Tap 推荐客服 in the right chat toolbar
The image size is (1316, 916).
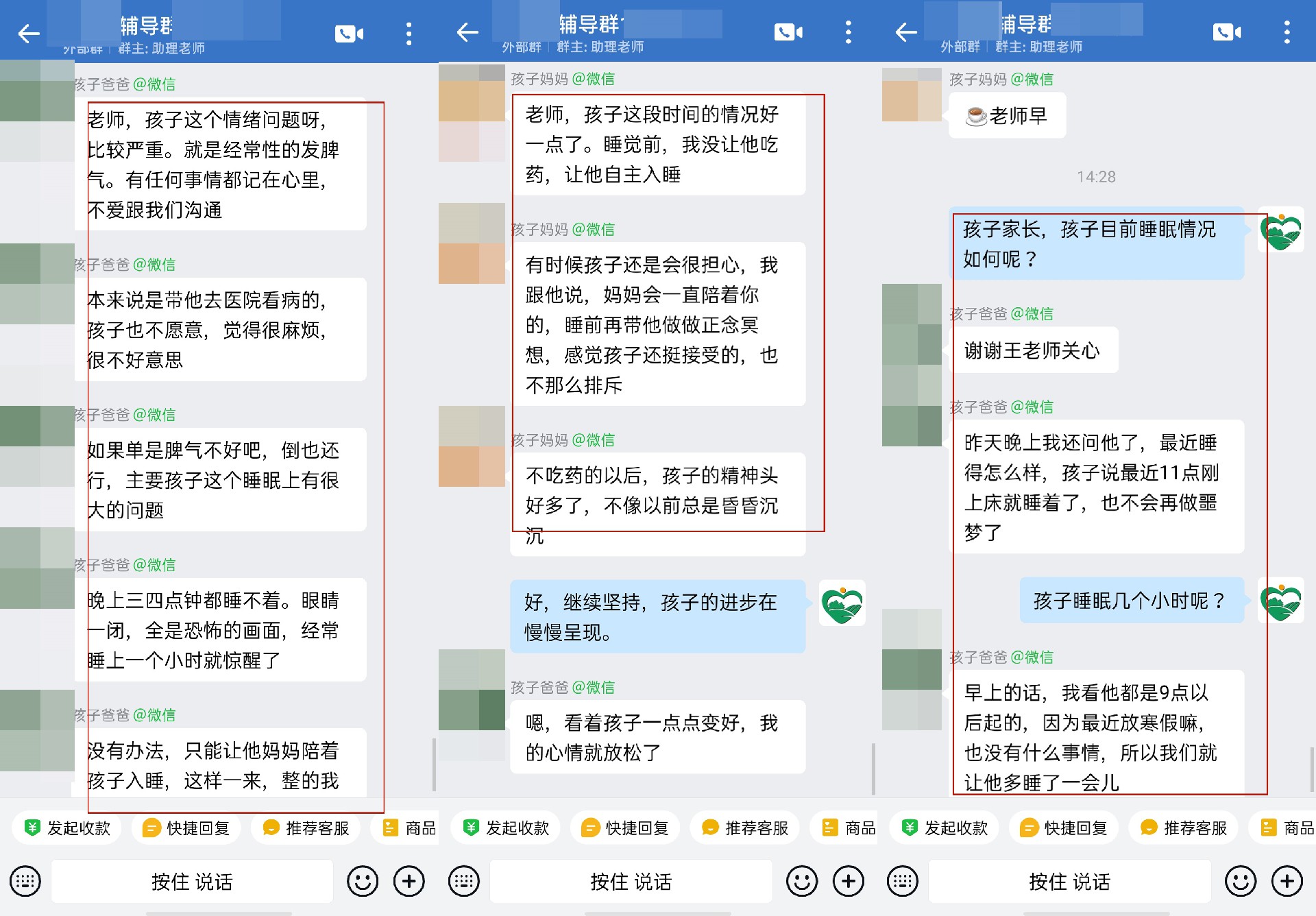click(1184, 828)
